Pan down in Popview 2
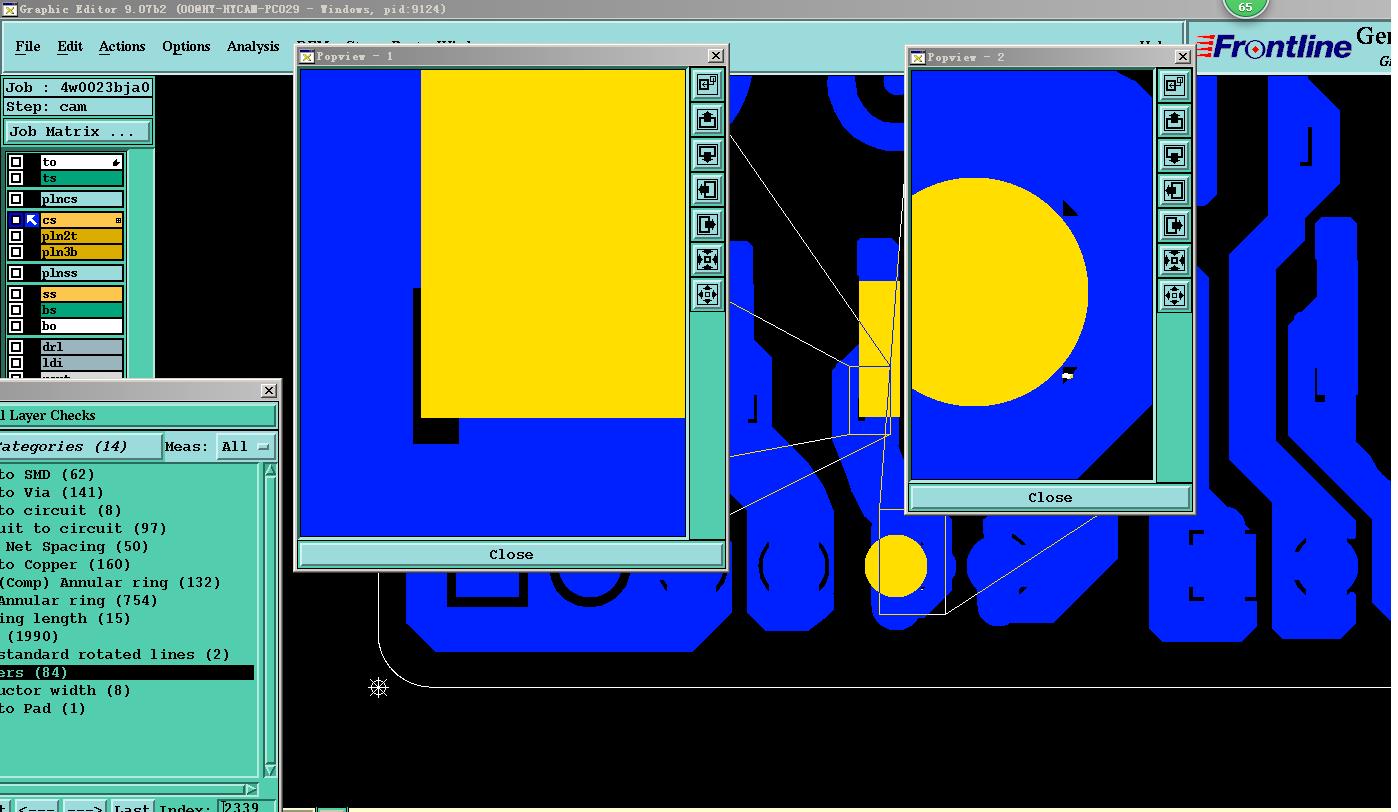The width and height of the screenshot is (1398, 812). click(x=1174, y=156)
